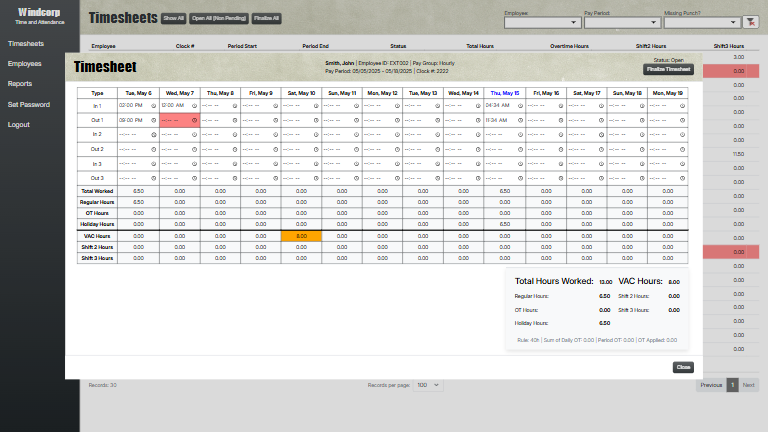
Task: Click clock icon for Thu May 15 Out 1
Action: (x=520, y=119)
